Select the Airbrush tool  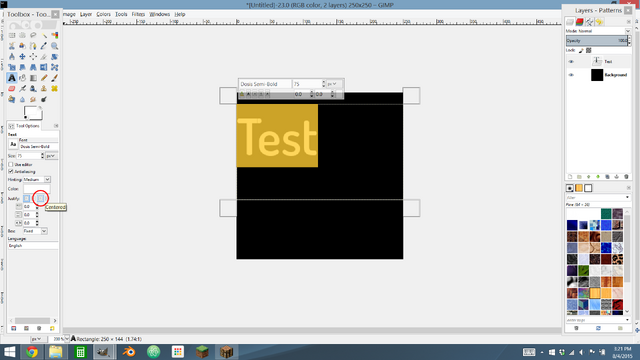[x=22, y=89]
